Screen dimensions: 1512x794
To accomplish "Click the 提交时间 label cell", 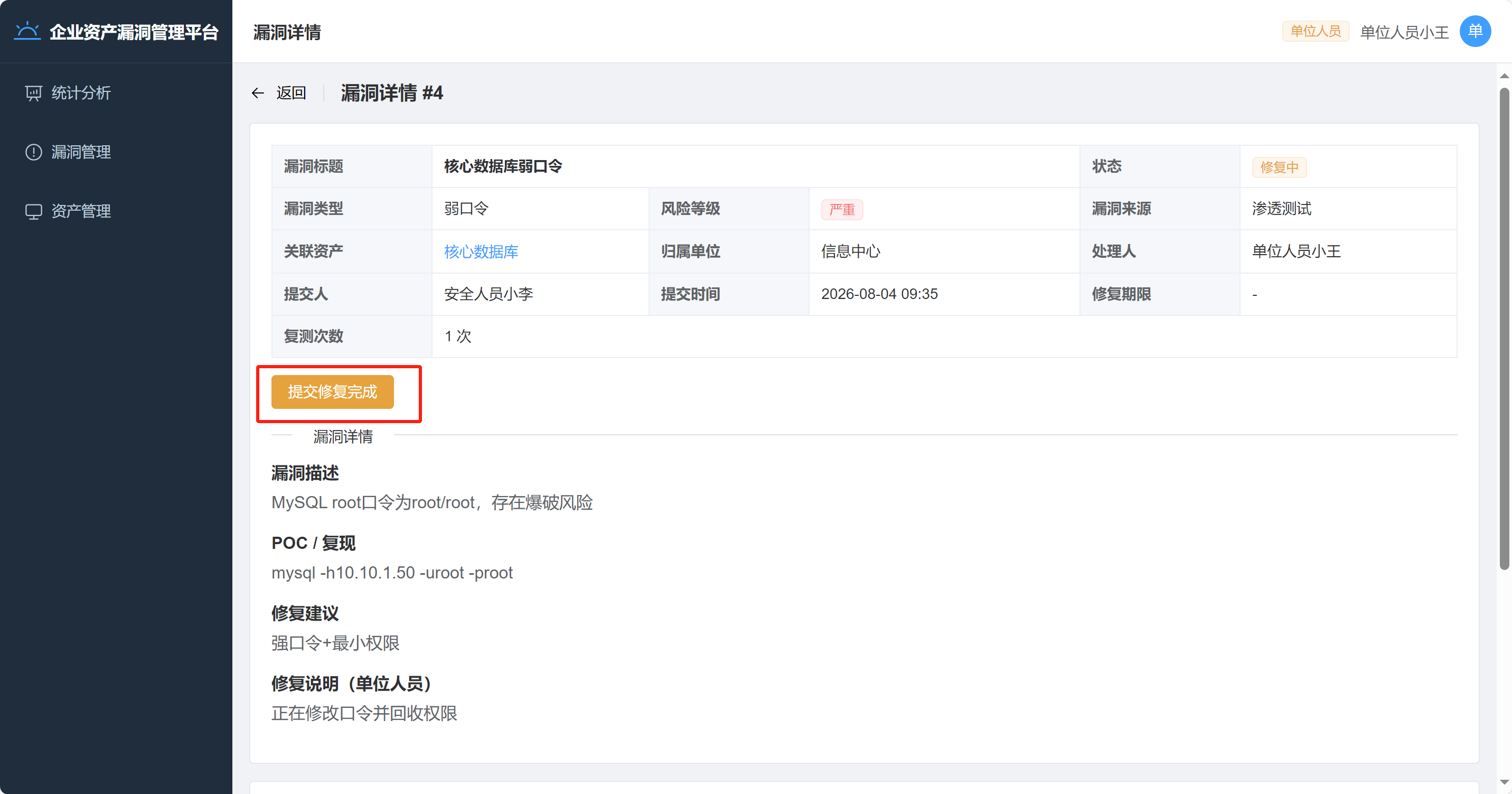I will (x=728, y=294).
